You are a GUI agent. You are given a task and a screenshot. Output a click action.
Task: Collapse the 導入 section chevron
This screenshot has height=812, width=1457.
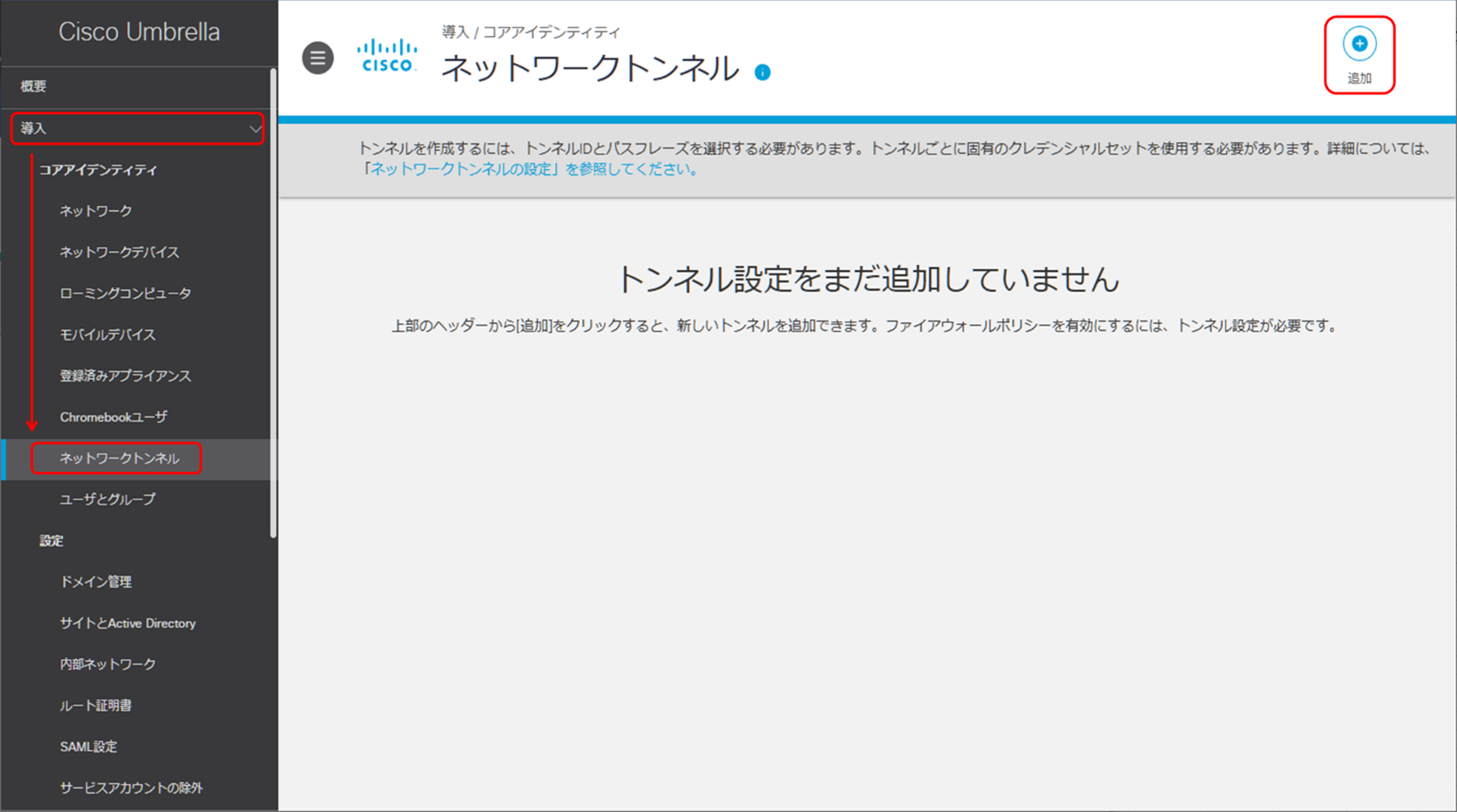tap(255, 129)
